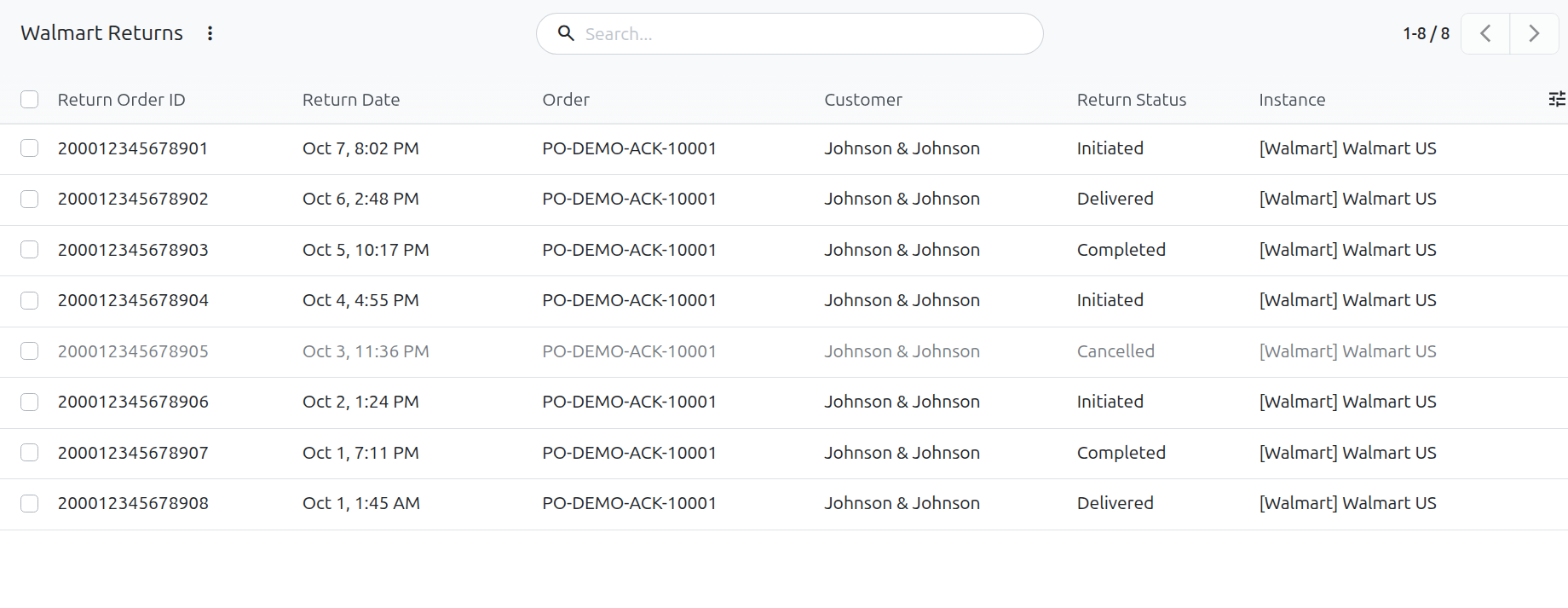Image resolution: width=1568 pixels, height=608 pixels.
Task: Open return record 200012345678901
Action: pos(133,148)
